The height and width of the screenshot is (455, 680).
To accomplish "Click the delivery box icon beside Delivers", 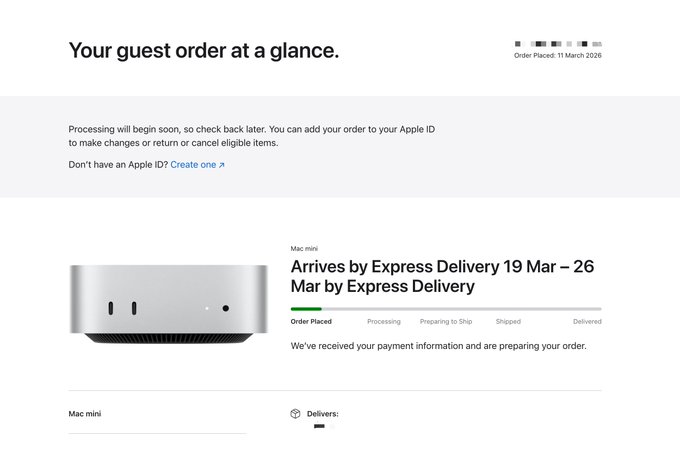I will coord(295,414).
